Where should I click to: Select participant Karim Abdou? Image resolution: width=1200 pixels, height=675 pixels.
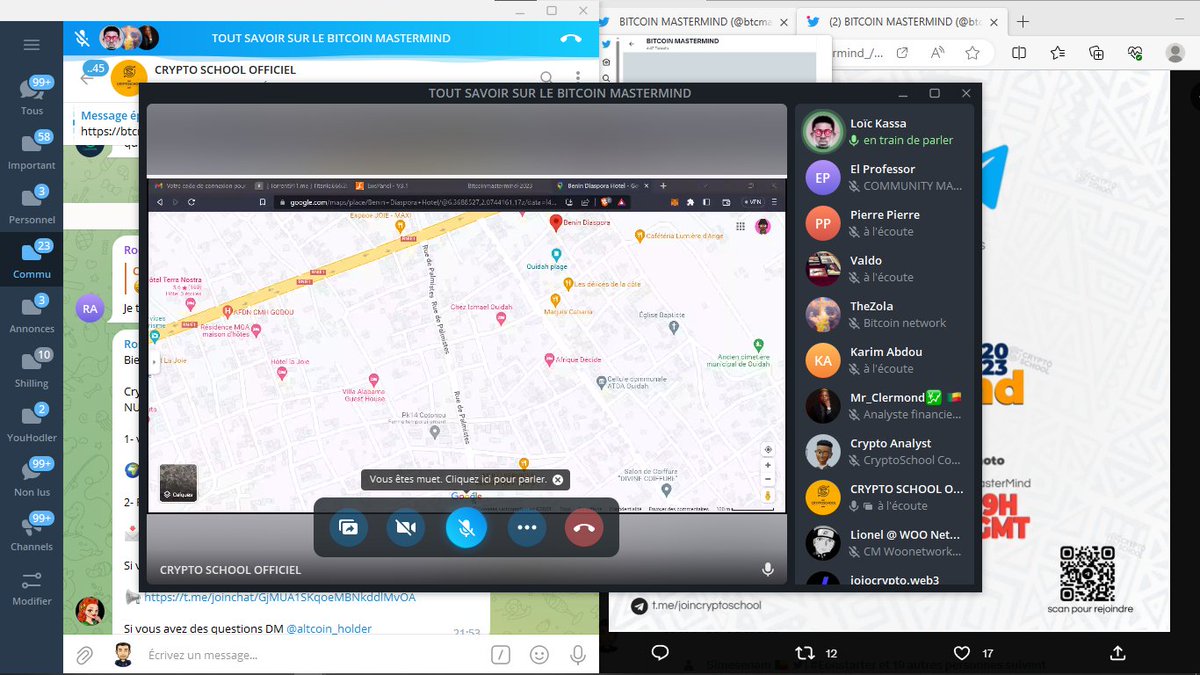pos(886,360)
